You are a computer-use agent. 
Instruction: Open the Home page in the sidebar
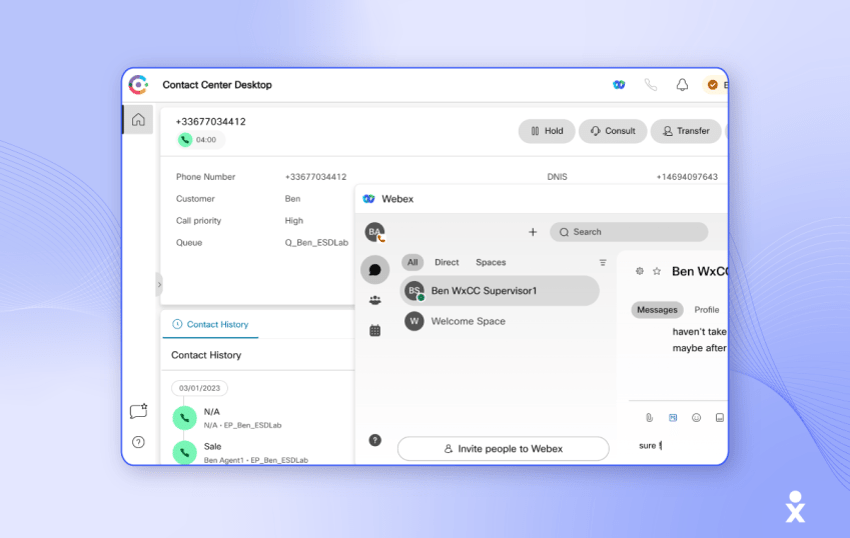click(138, 119)
